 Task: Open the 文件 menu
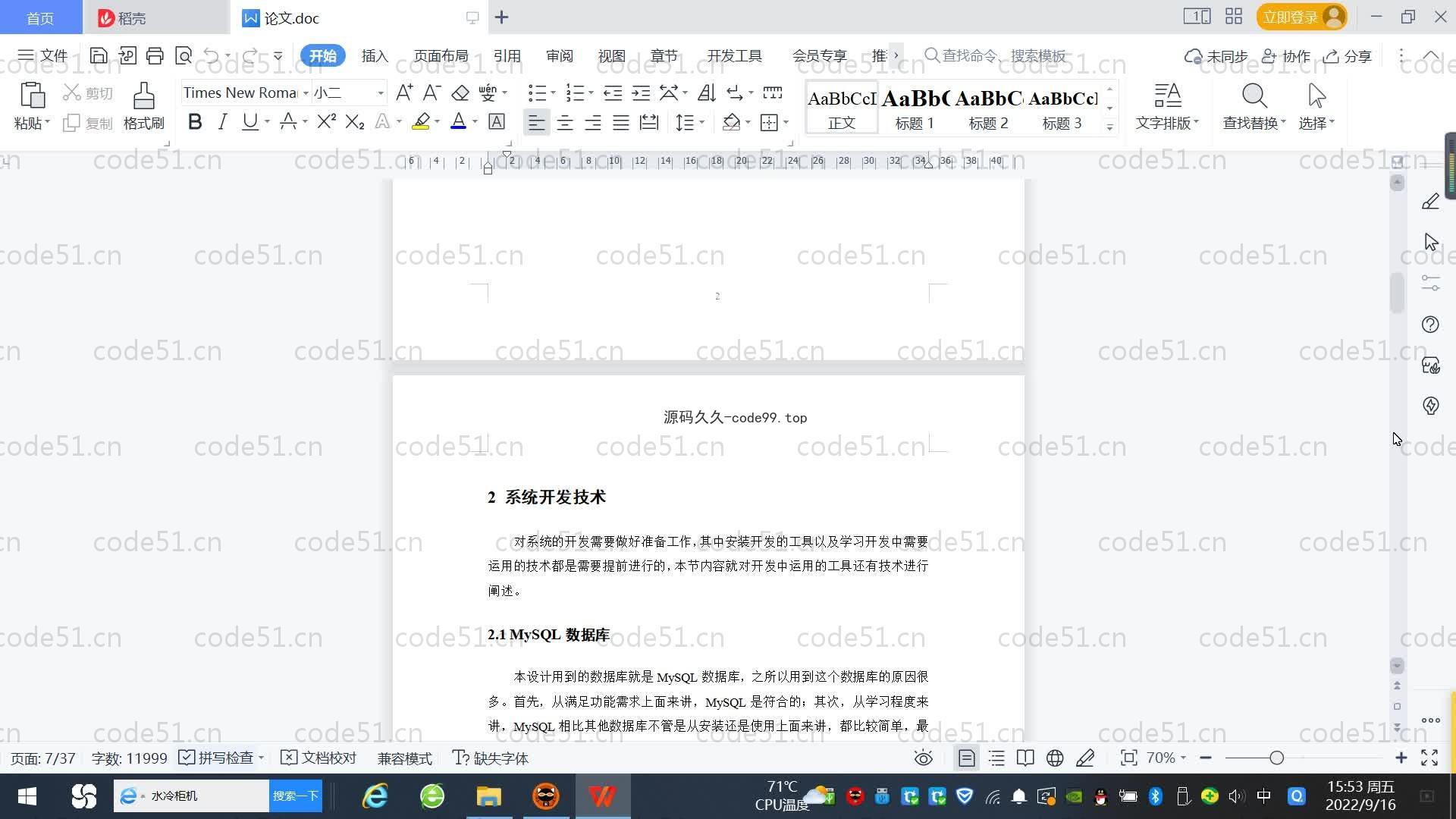(42, 55)
